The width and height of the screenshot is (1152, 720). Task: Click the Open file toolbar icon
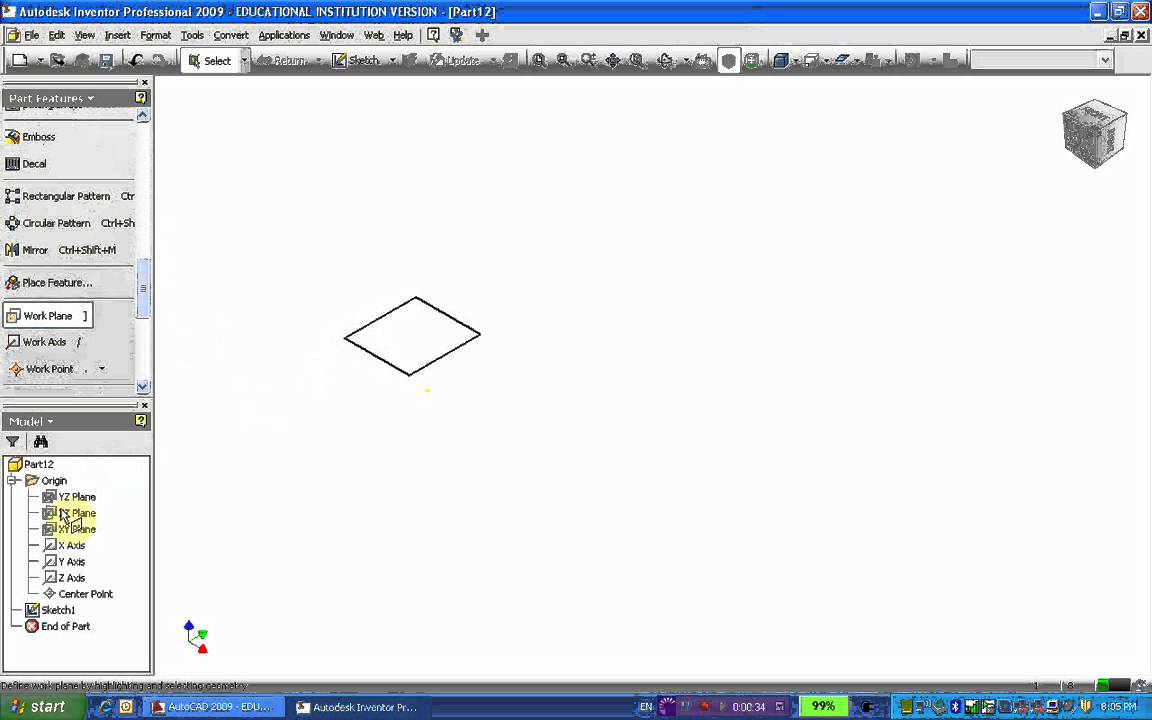pyautogui.click(x=57, y=60)
